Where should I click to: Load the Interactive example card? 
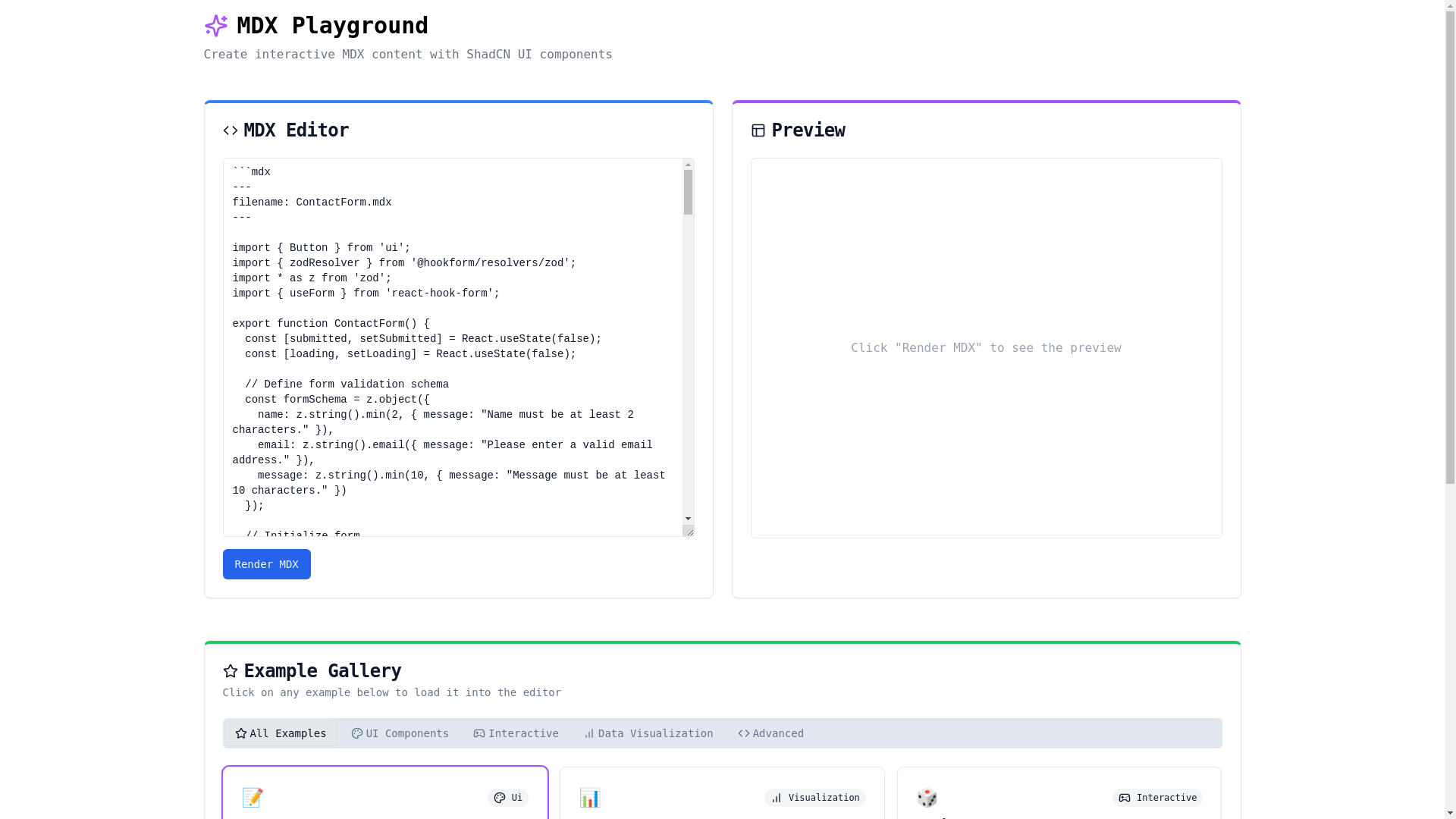1059,793
